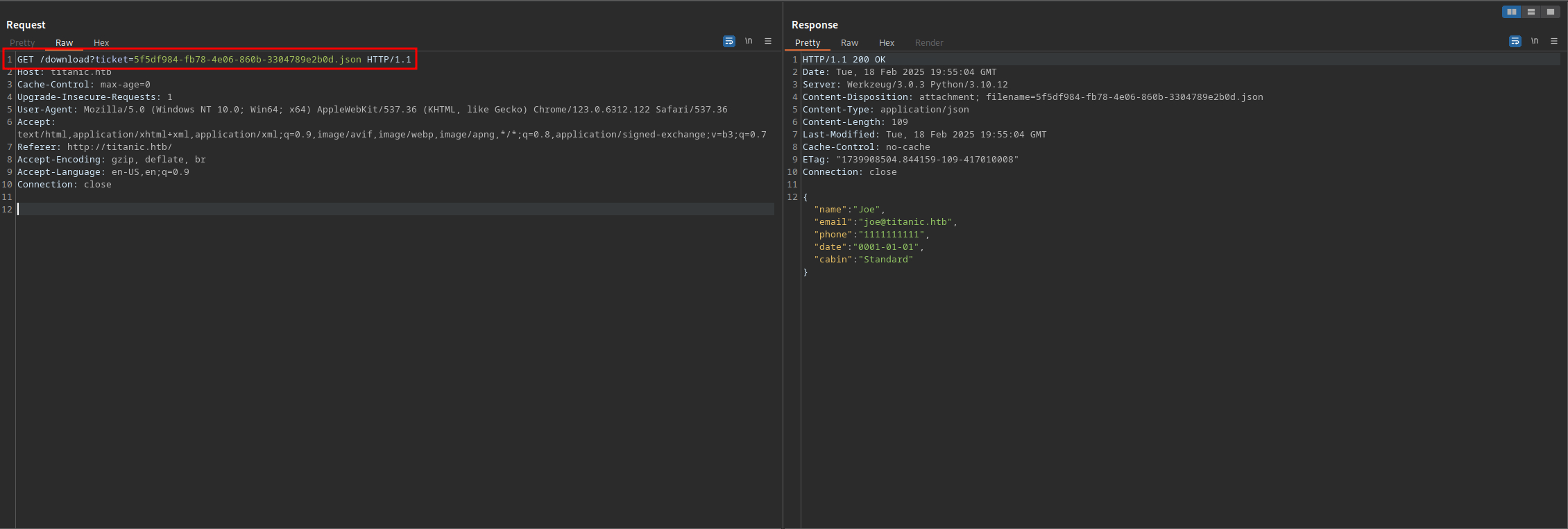The width and height of the screenshot is (1568, 529).
Task: Click the "email":"joe@titanic.htb" JSON field
Action: pyautogui.click(x=886, y=222)
